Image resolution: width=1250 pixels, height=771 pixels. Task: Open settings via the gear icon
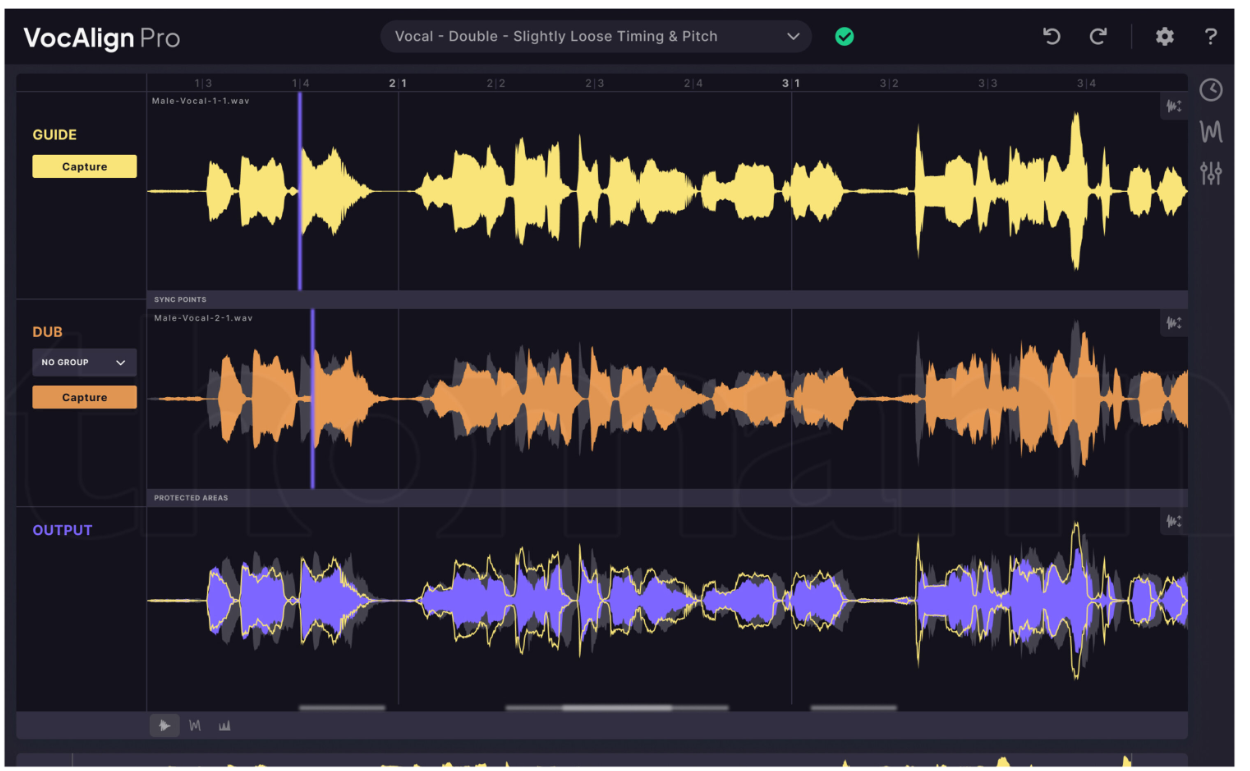pyautogui.click(x=1164, y=37)
